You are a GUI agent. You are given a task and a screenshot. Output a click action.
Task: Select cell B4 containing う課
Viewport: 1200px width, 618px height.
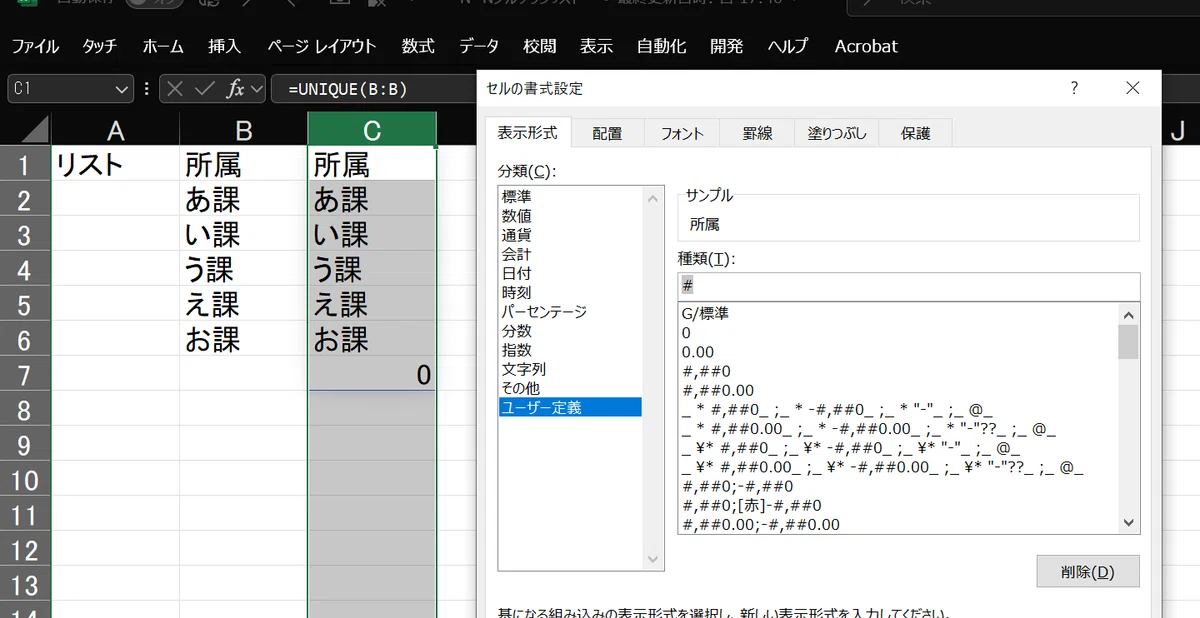click(x=244, y=269)
